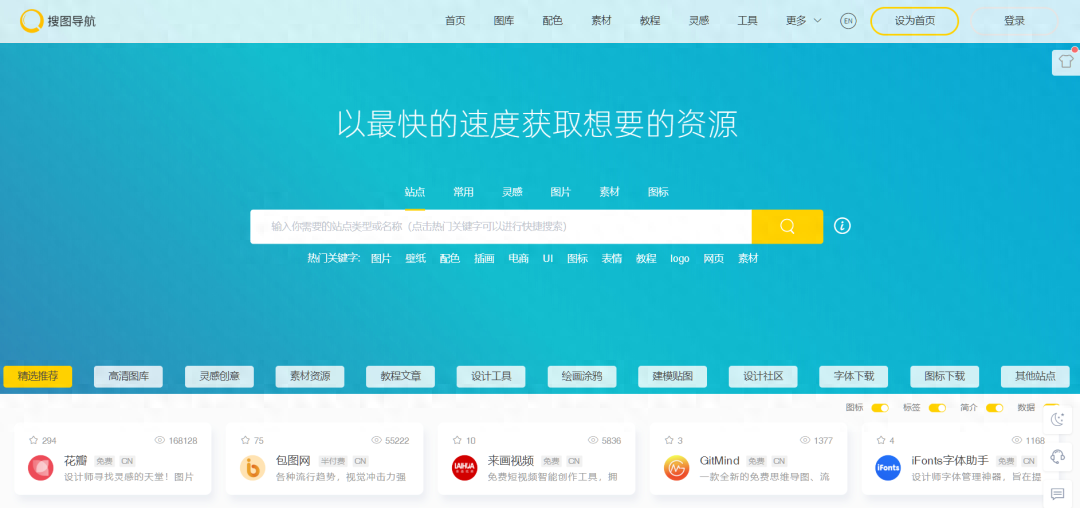This screenshot has width=1080, height=508.
Task: Select the 图标 search category tab
Action: [x=658, y=192]
